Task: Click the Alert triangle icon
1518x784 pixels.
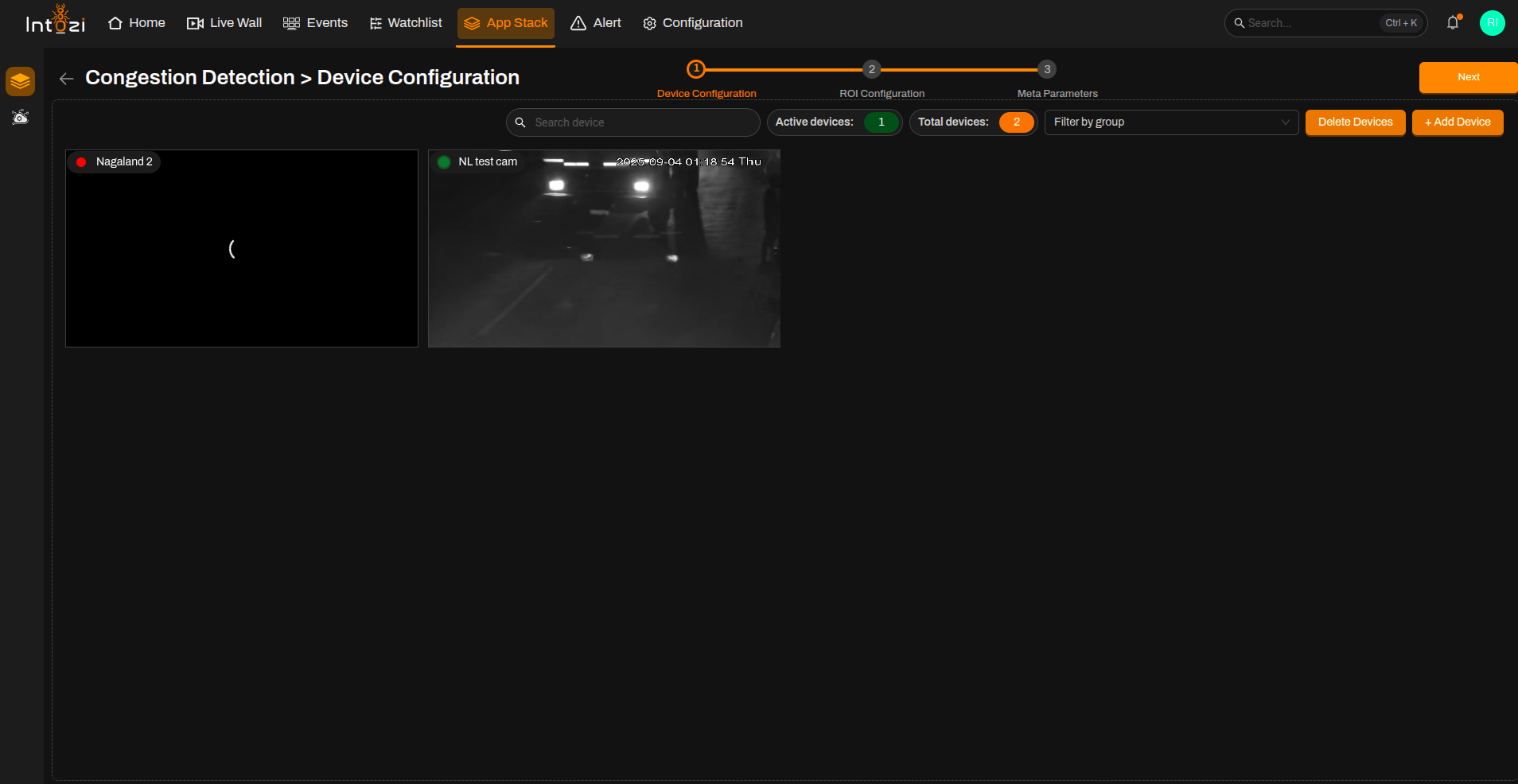Action: (x=578, y=23)
